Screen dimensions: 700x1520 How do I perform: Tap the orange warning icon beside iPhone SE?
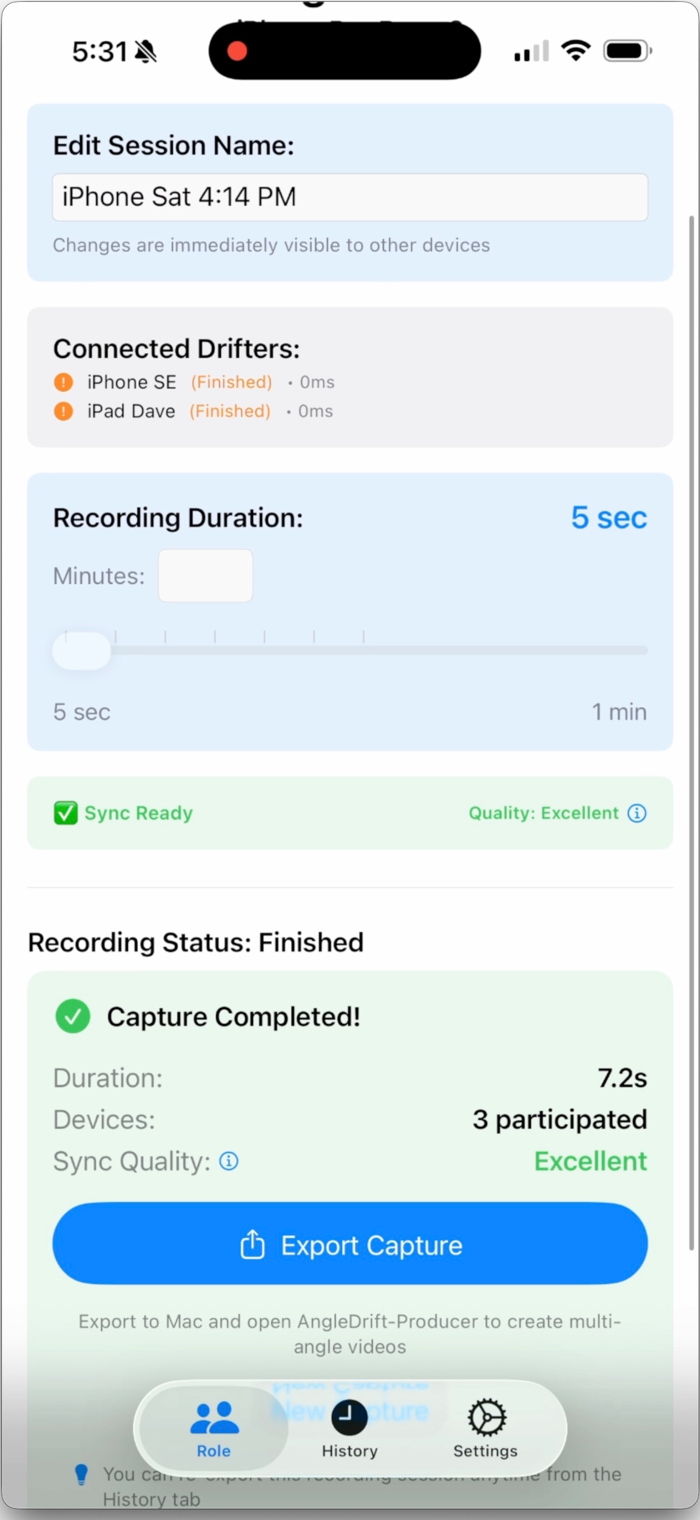[x=63, y=382]
